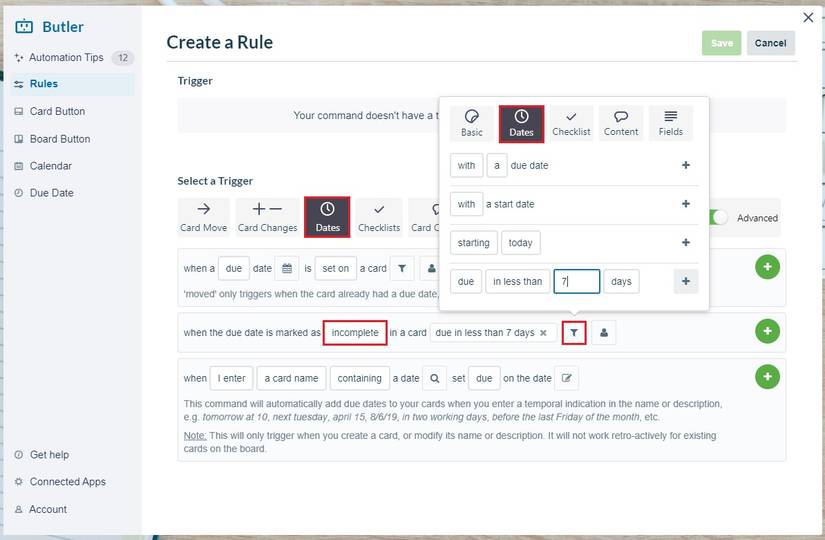Open Automation Tips in sidebar
825x540 pixels.
click(66, 57)
